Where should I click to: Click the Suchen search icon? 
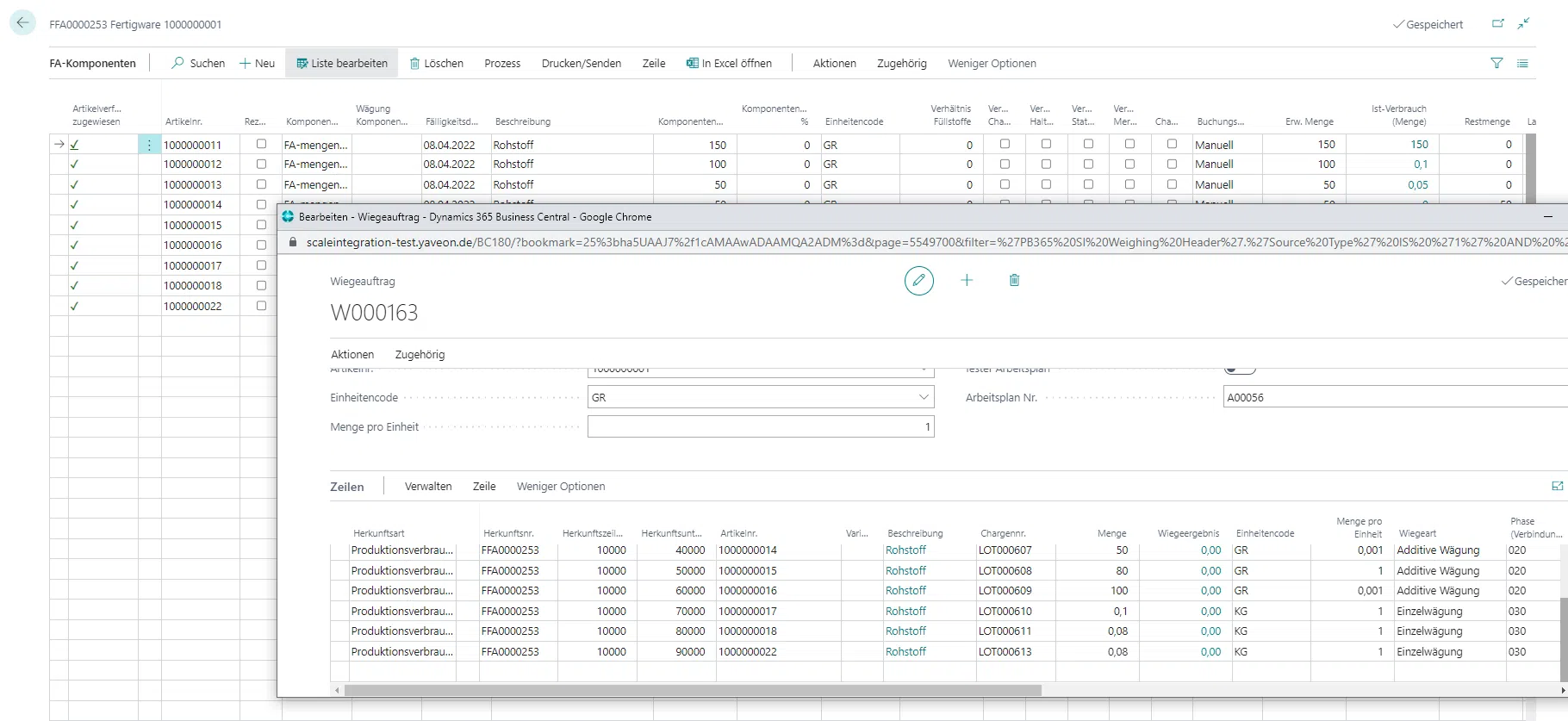(177, 63)
